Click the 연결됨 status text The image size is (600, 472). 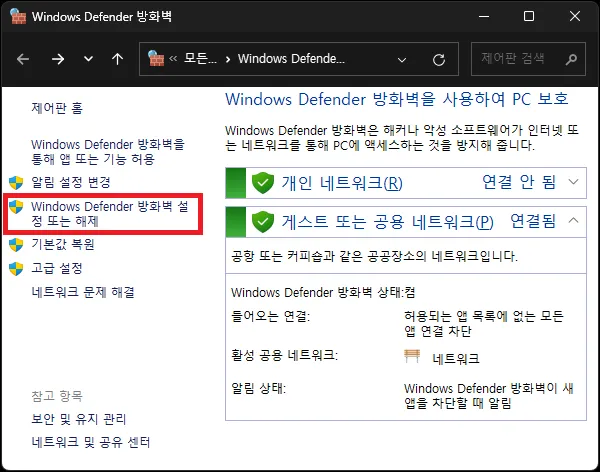pos(533,220)
